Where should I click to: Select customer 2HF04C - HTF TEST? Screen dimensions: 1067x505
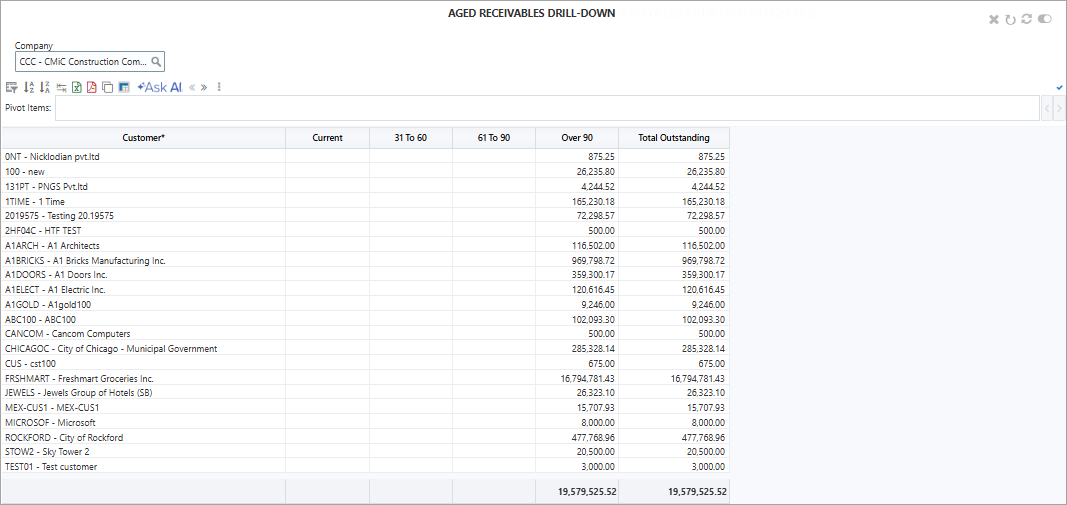click(x=42, y=231)
